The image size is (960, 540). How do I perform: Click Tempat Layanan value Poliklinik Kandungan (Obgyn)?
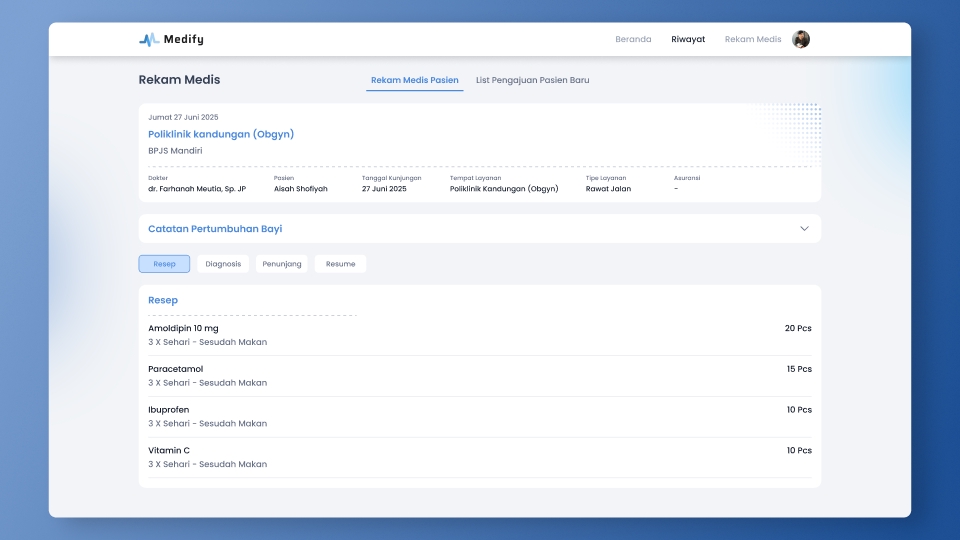tap(504, 189)
